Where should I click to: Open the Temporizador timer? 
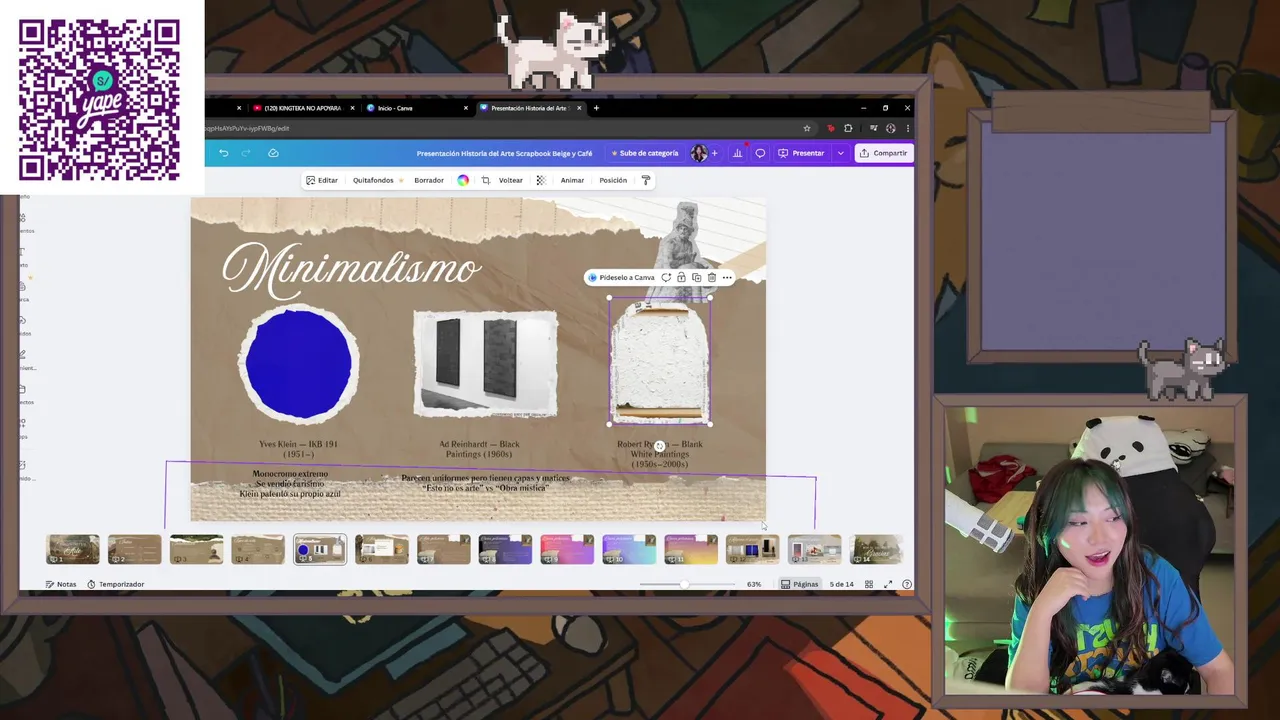point(115,584)
